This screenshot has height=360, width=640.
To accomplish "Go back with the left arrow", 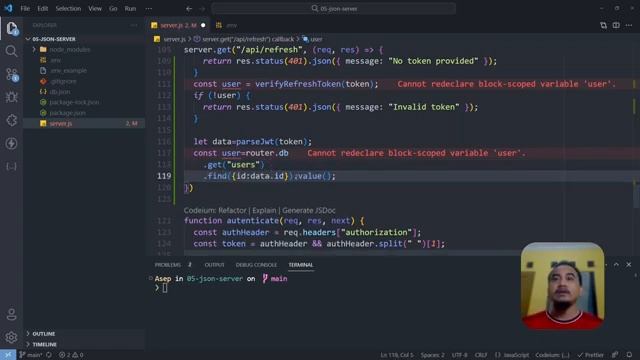I will pyautogui.click(x=189, y=9).
